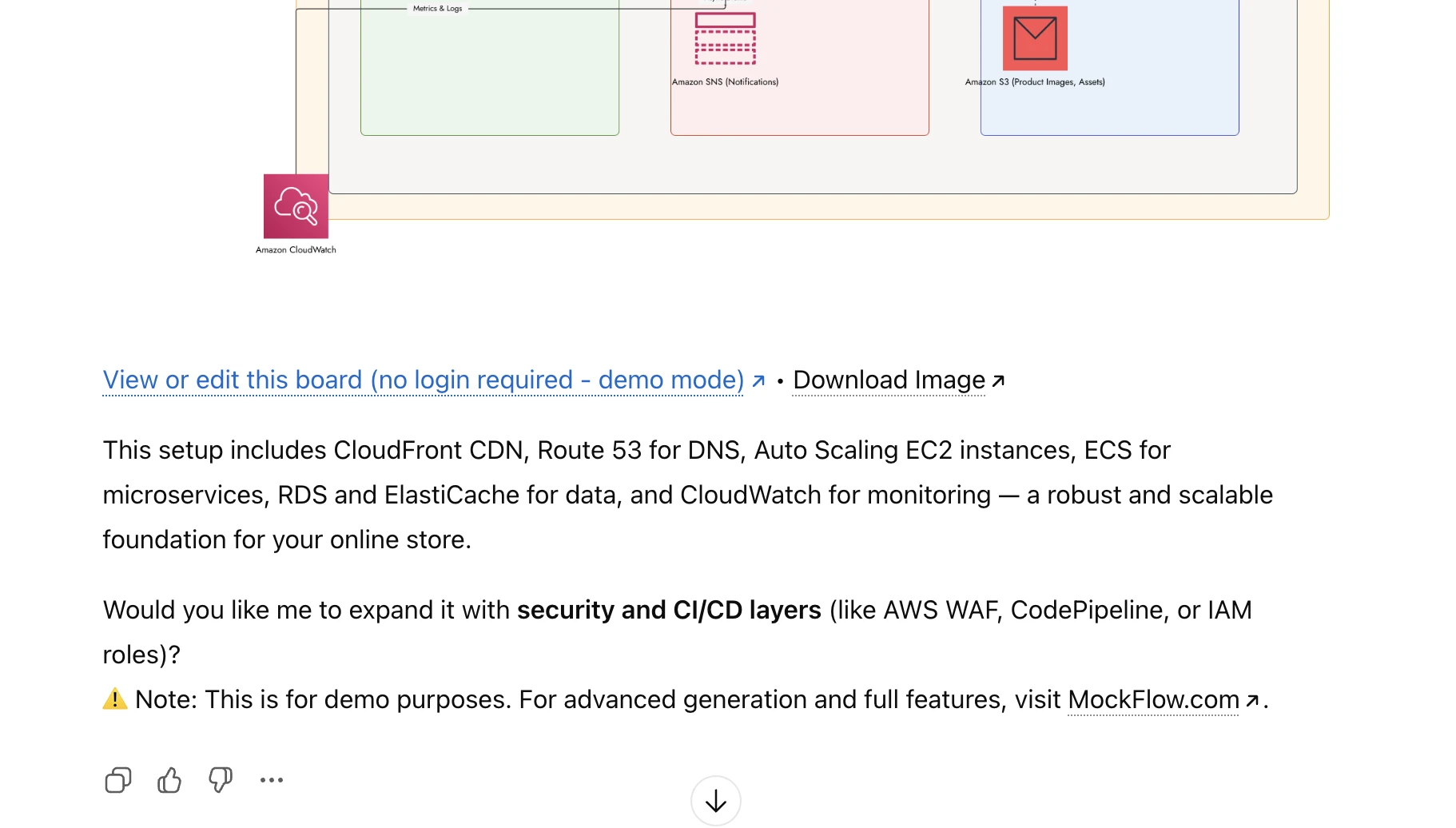The height and width of the screenshot is (828, 1456).
Task: Open the three-dot more actions menu
Action: pos(272,780)
